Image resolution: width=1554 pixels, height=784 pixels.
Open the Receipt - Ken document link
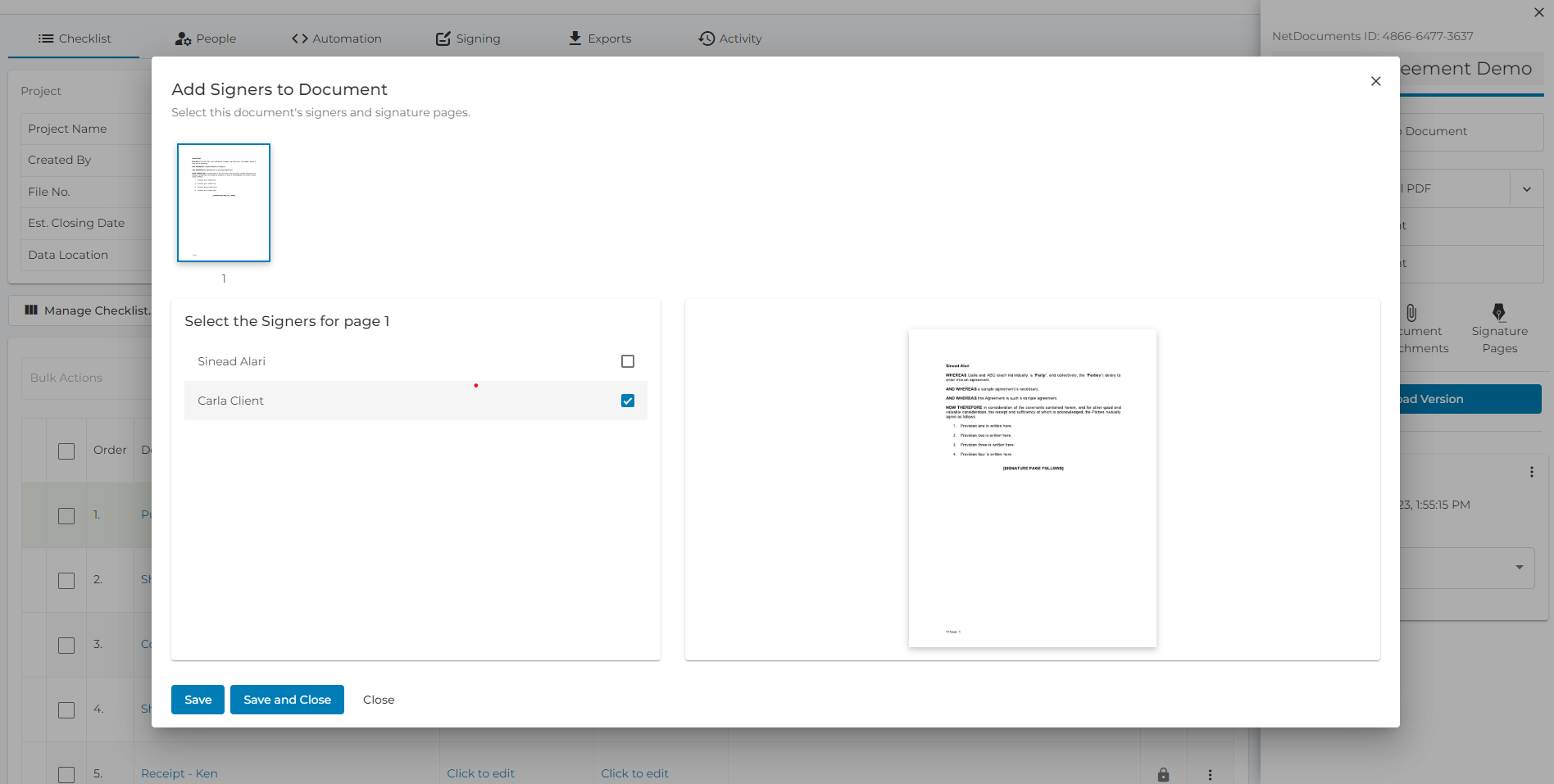pos(179,773)
